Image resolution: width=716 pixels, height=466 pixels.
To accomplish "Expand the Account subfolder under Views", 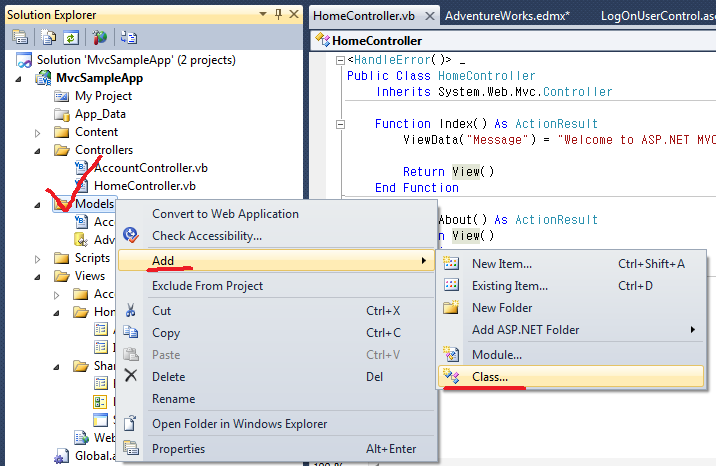I will click(57, 295).
